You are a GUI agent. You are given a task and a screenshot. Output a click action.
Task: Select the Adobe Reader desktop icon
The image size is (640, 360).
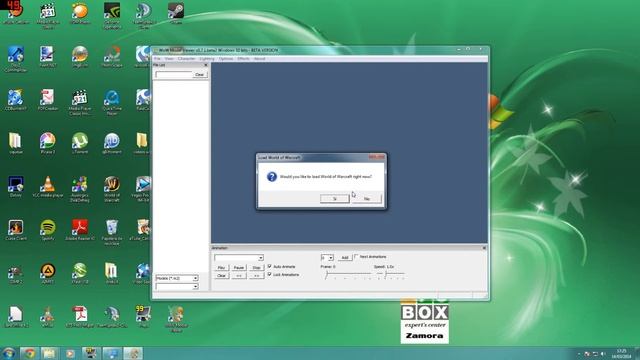(80, 230)
